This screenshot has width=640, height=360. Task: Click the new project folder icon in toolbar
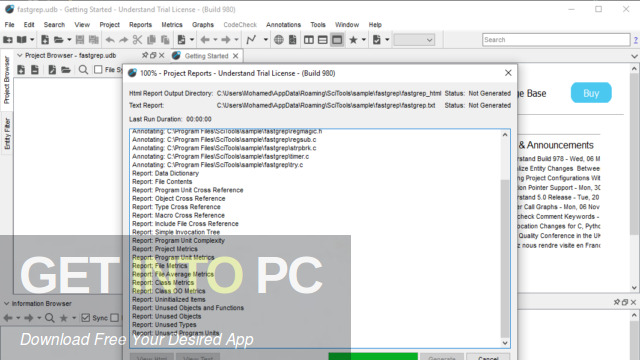coord(8,40)
